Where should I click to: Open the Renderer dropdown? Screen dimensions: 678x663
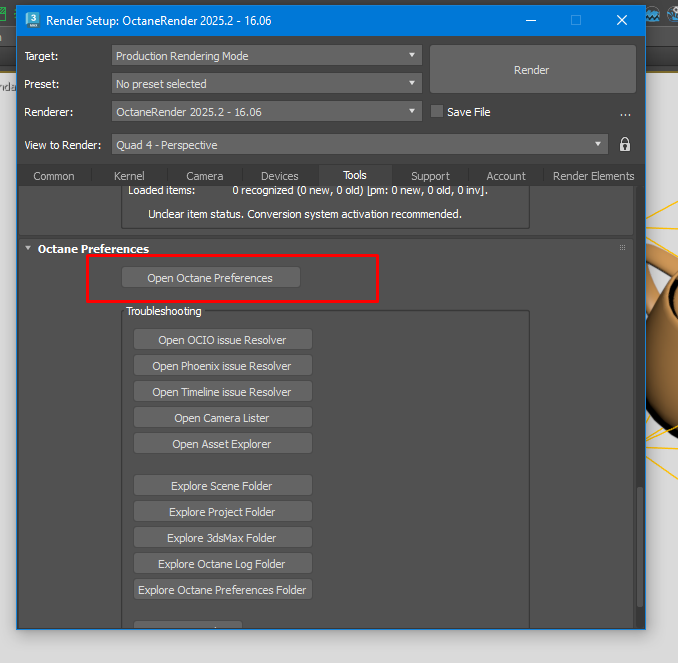pos(266,112)
